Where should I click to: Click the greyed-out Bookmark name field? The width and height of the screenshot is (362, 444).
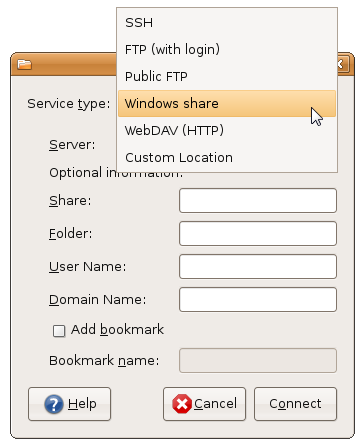258,360
